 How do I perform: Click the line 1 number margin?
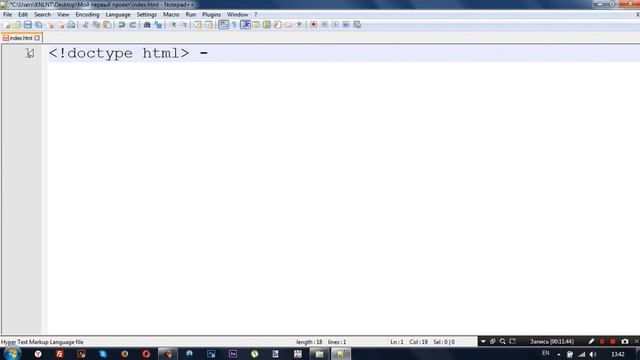pos(29,53)
